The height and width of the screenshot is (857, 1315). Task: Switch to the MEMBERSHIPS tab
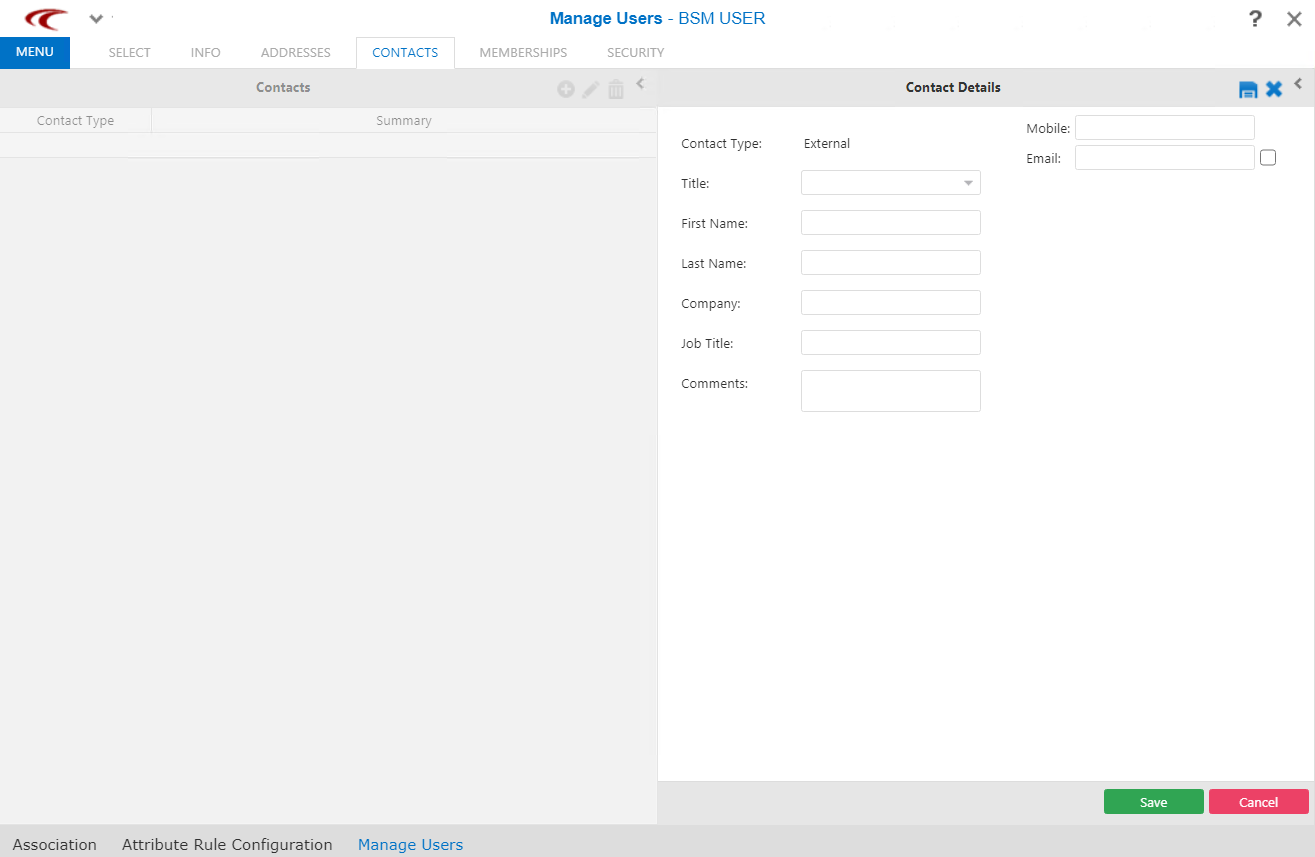pyautogui.click(x=523, y=52)
